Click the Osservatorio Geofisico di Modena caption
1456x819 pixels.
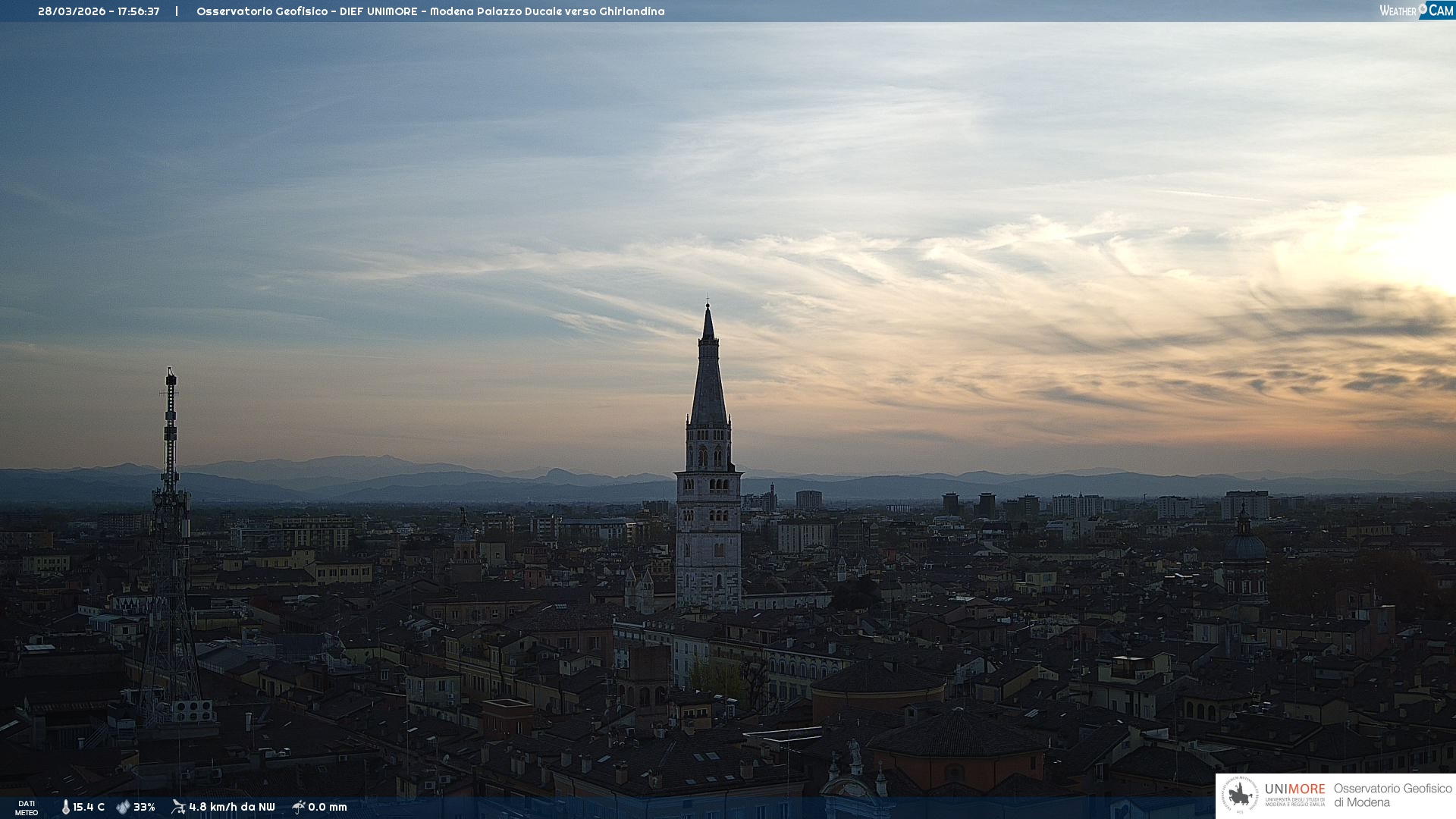pos(1392,795)
